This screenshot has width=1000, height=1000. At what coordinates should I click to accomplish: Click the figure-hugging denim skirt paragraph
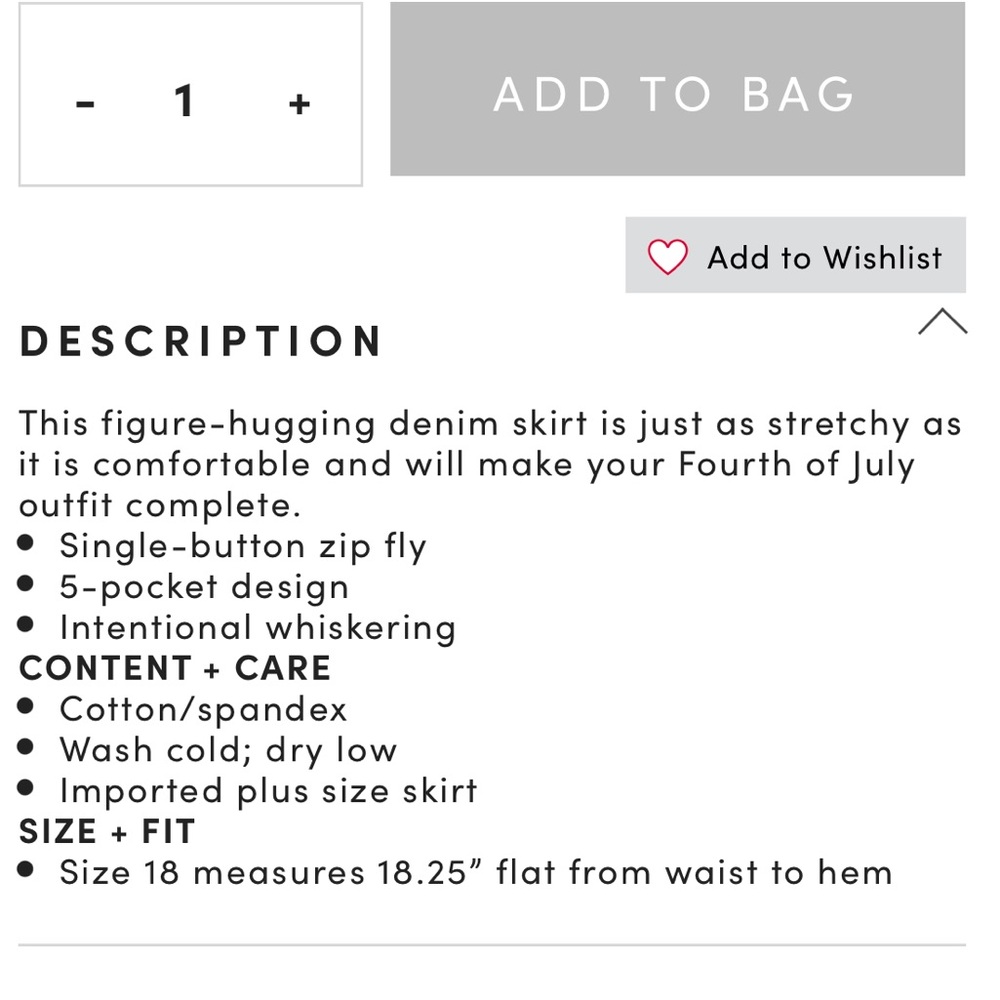coord(490,464)
